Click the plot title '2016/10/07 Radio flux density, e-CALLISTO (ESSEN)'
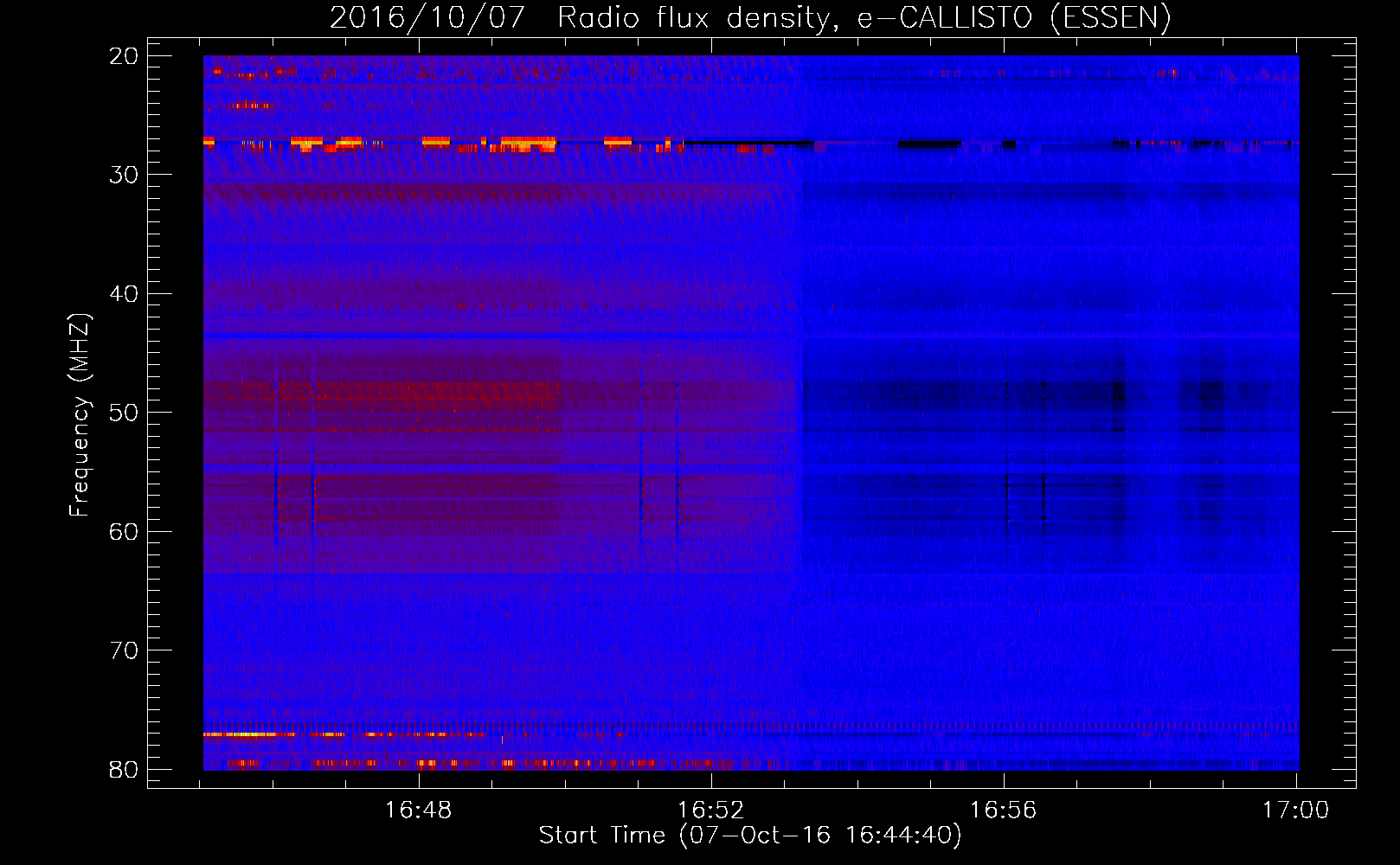 point(750,17)
